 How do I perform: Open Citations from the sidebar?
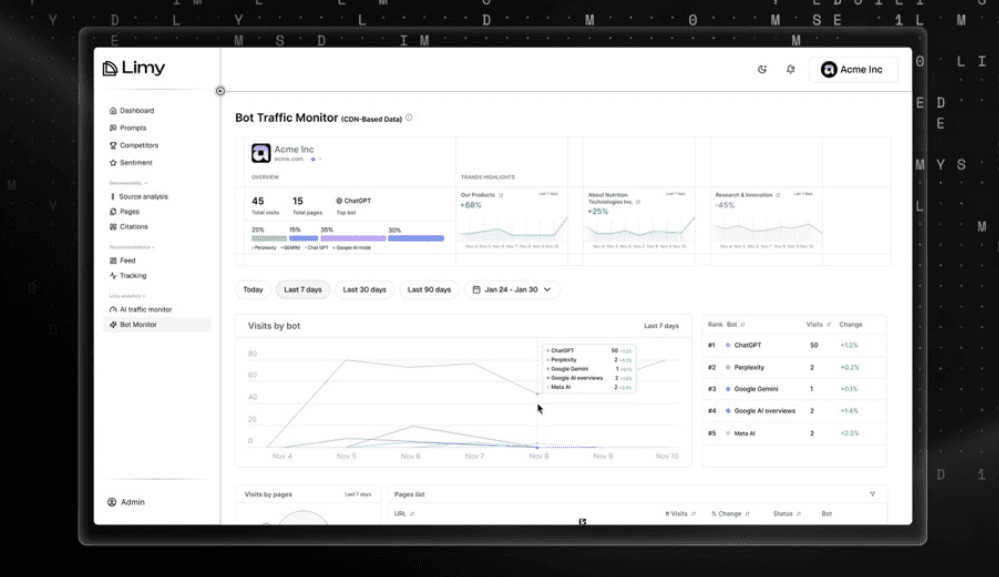(x=128, y=227)
